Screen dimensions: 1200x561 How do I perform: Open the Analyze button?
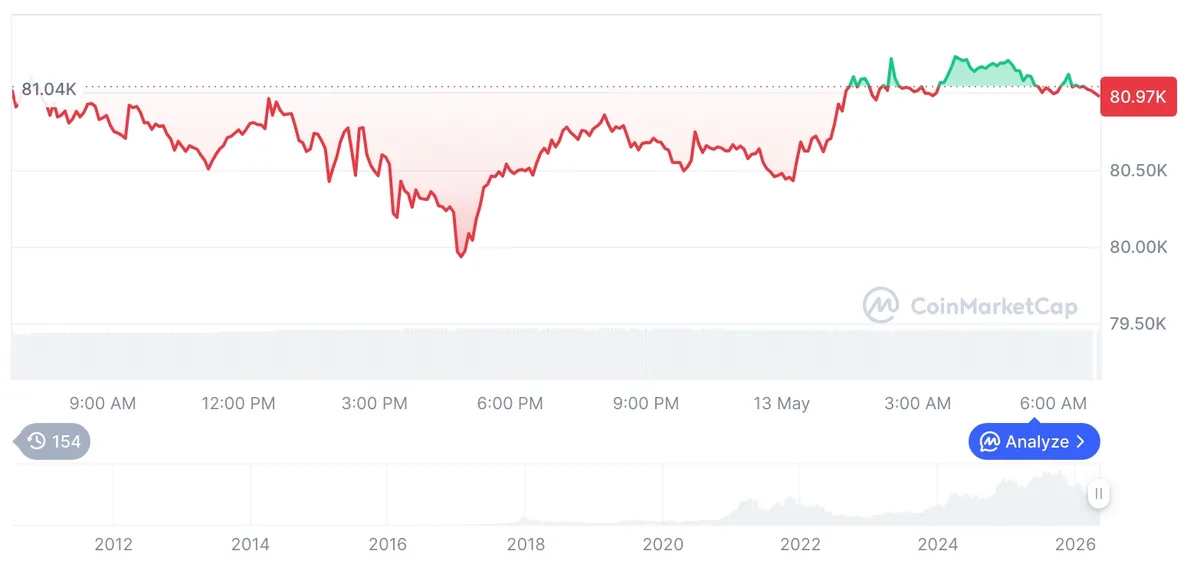1034,442
